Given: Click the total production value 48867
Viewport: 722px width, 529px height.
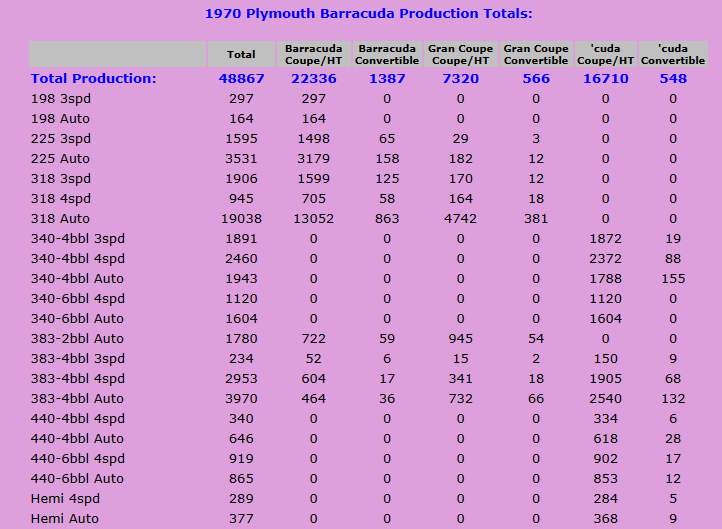Looking at the screenshot, I should [241, 78].
